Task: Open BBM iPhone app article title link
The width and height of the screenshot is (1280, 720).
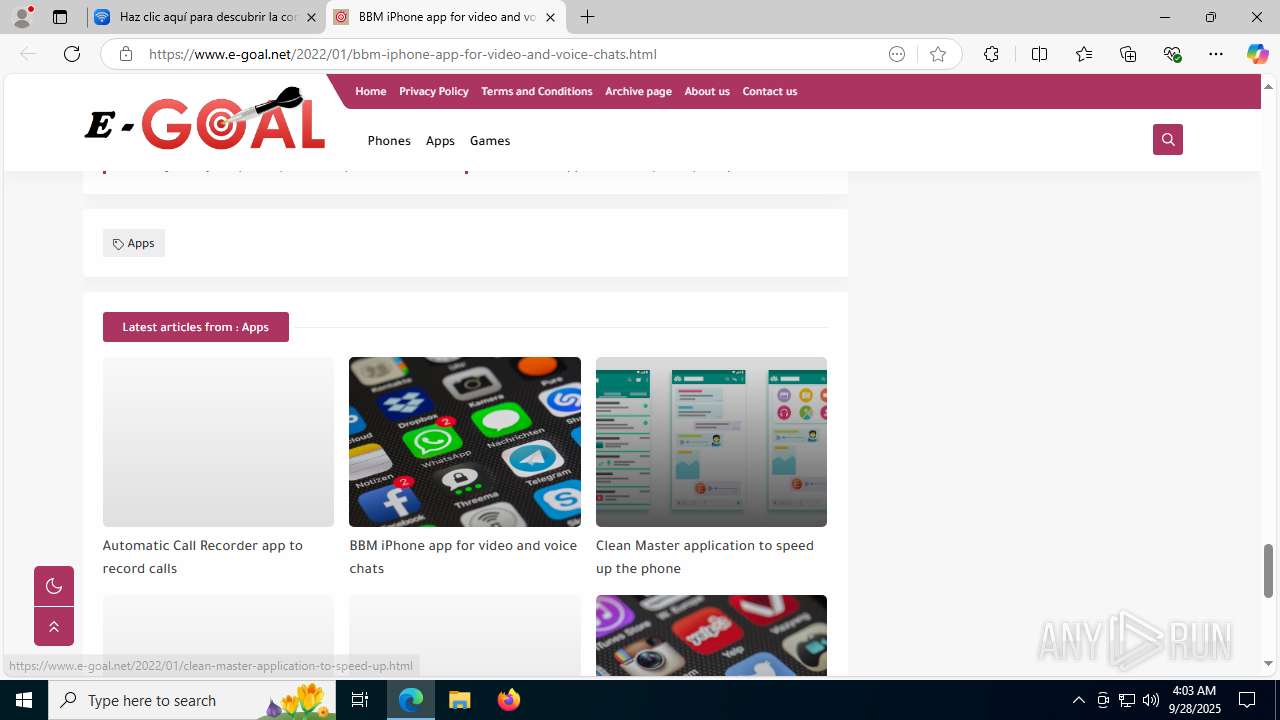Action: coord(463,557)
